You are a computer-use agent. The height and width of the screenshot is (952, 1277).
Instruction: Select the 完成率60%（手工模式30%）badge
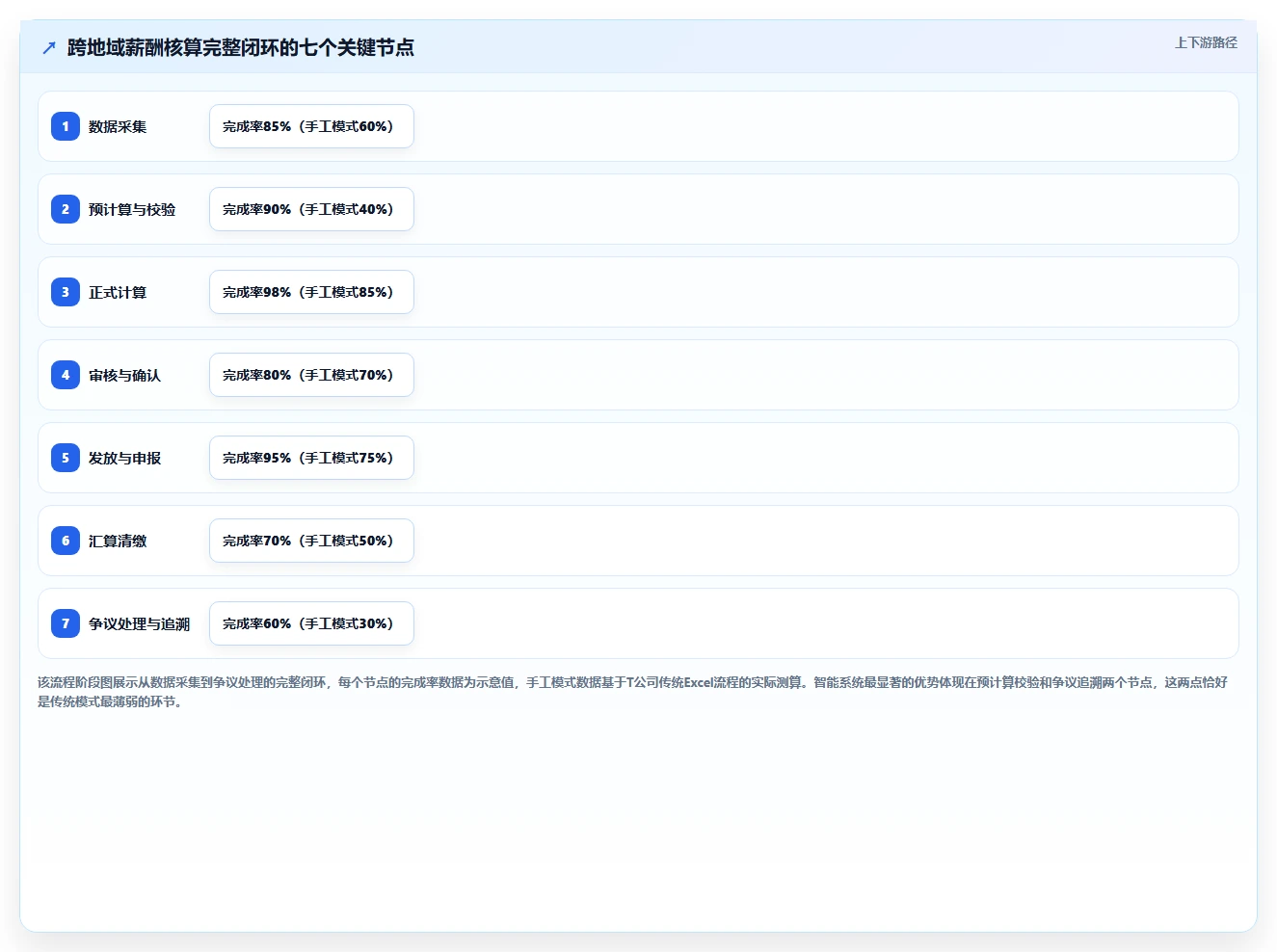pyautogui.click(x=311, y=623)
